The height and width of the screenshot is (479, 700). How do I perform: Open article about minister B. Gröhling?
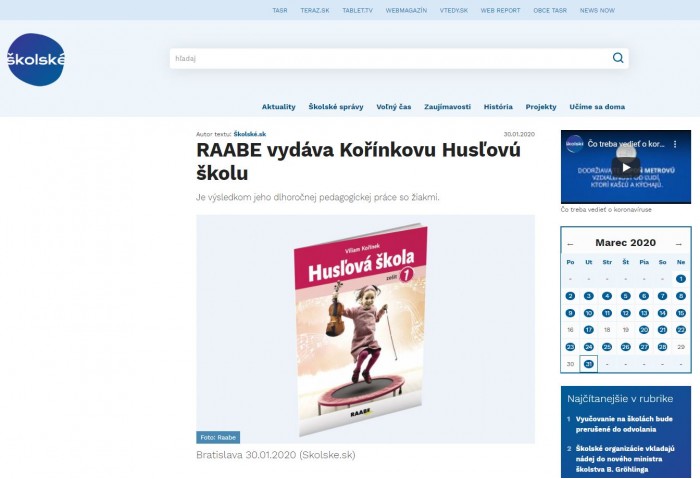pos(625,459)
